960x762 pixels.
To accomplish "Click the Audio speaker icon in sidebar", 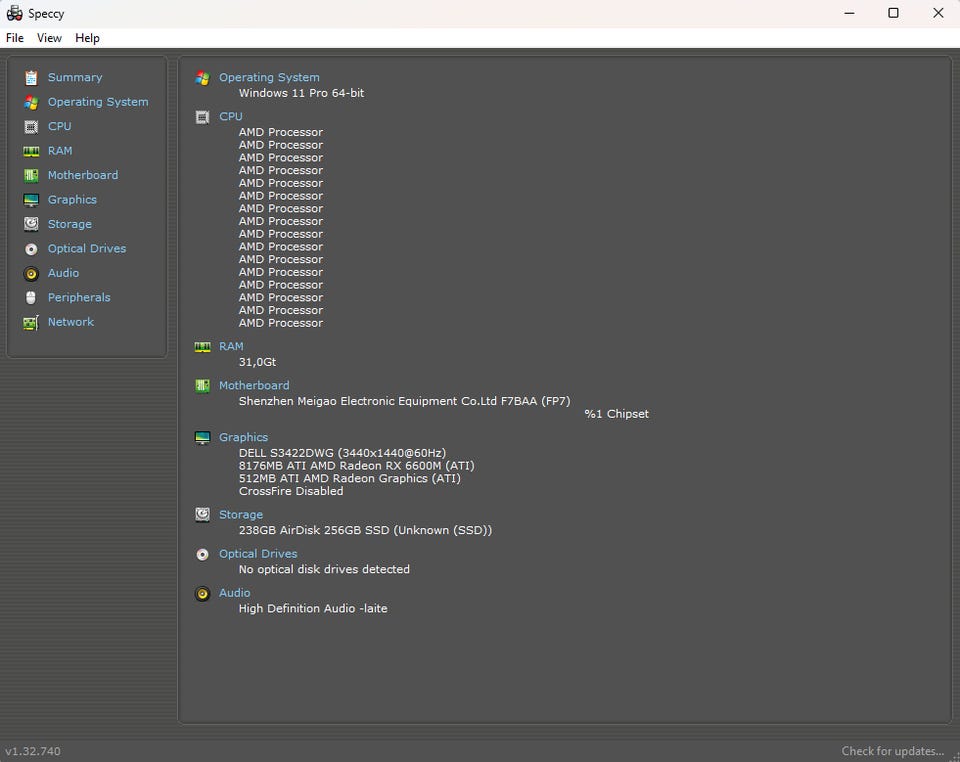I will point(31,274).
